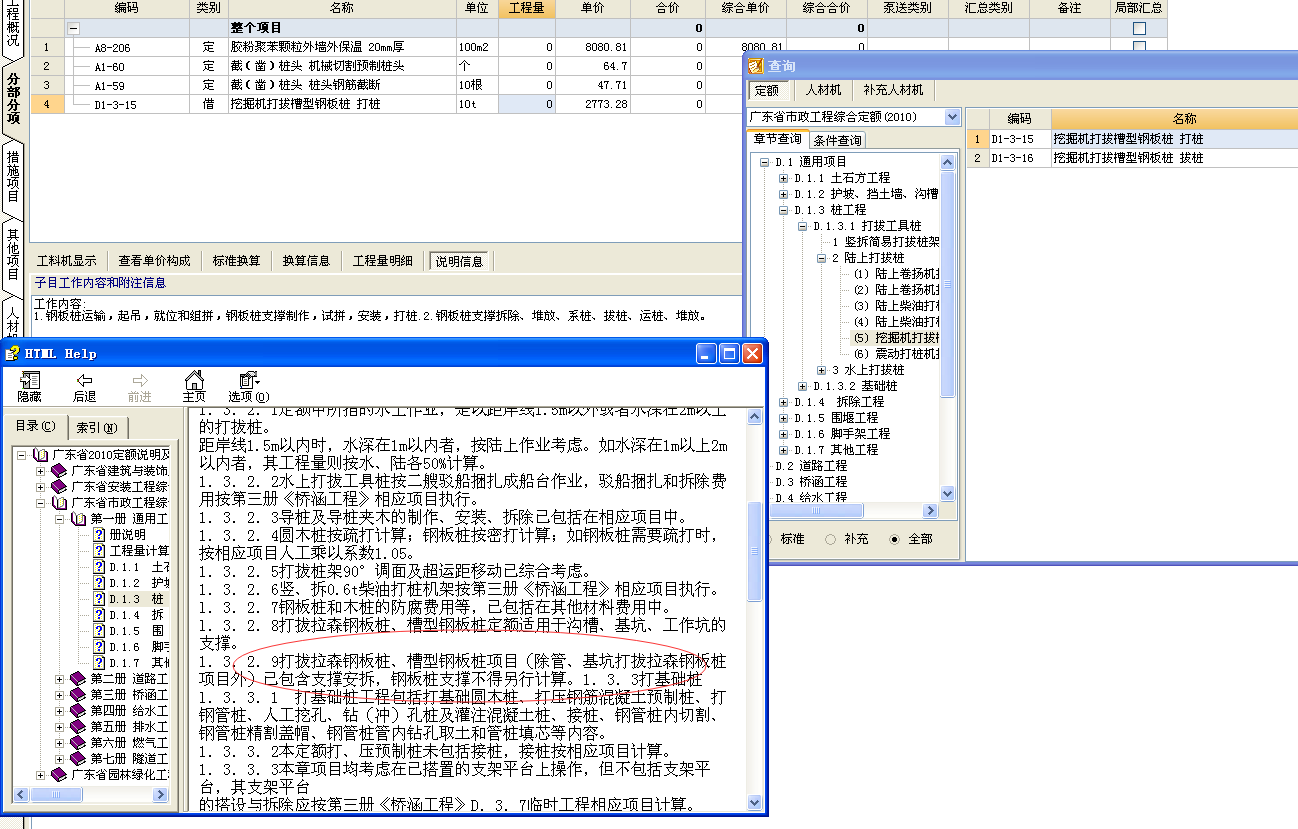Click the 综合单价 column header in the main table
The width and height of the screenshot is (1298, 829).
coord(744,8)
